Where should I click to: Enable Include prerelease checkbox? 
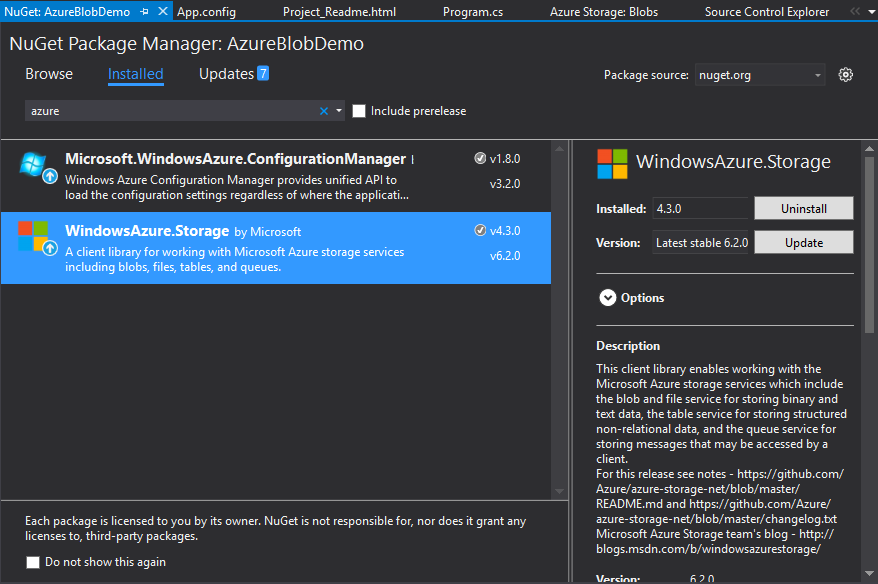(x=359, y=111)
